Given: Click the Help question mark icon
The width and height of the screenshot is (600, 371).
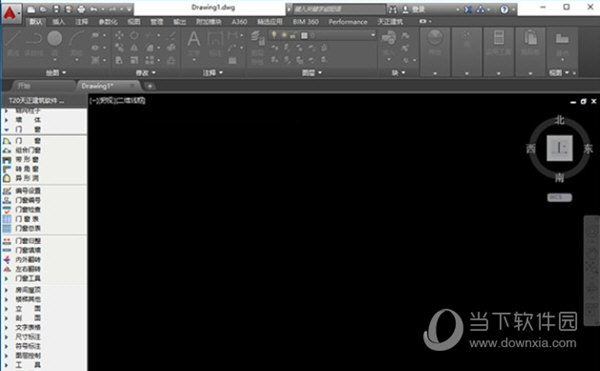Looking at the screenshot, I should (504, 10).
